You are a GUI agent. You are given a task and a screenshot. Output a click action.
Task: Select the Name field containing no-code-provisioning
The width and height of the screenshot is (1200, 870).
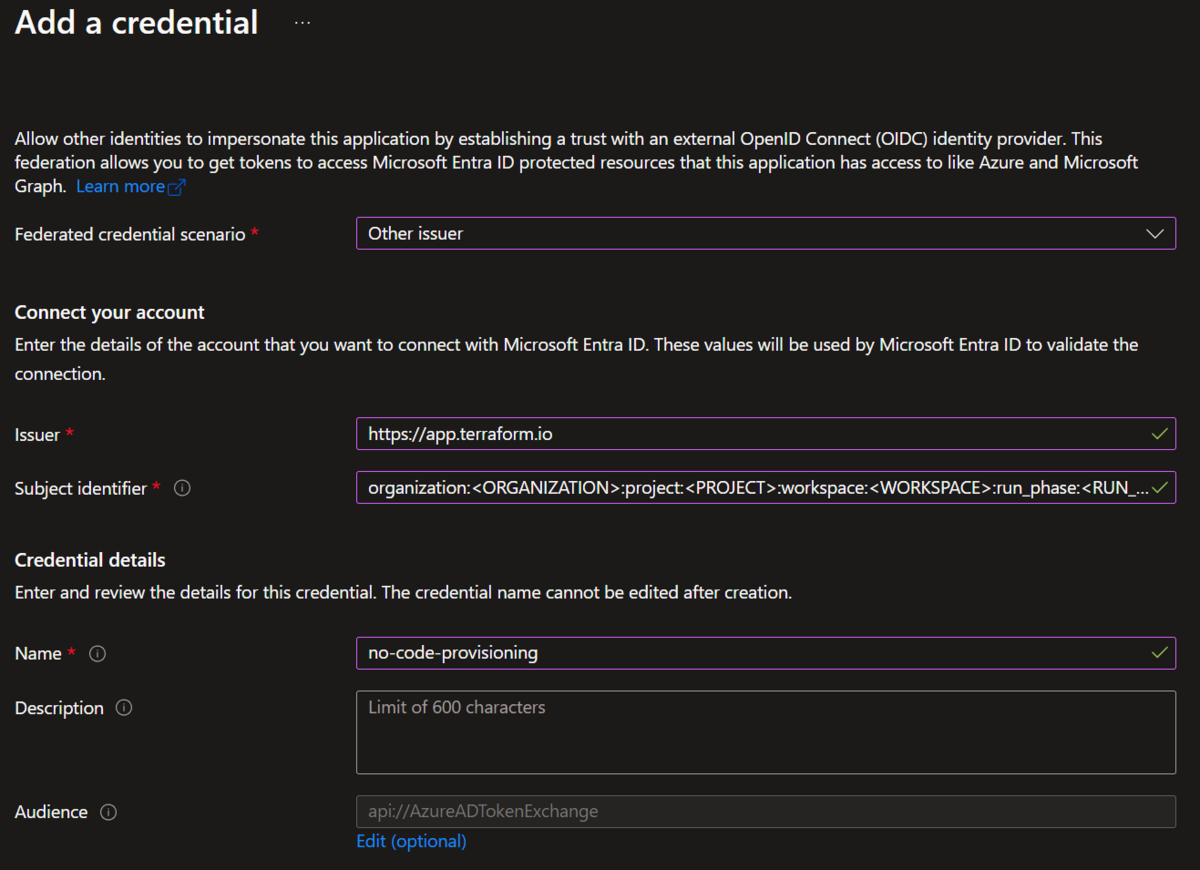(x=700, y=652)
